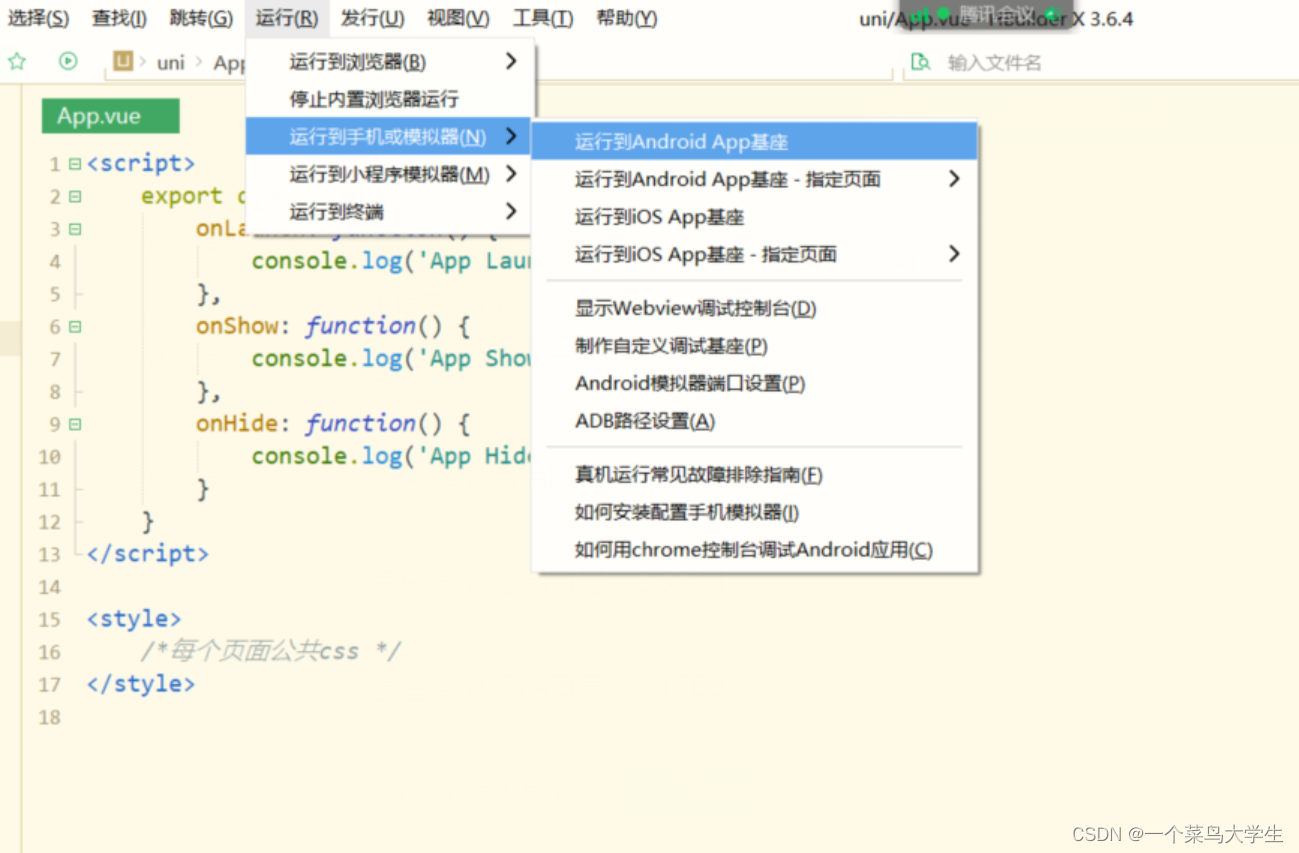
Task: Switch to the App.vue editor tab
Action: [x=110, y=116]
